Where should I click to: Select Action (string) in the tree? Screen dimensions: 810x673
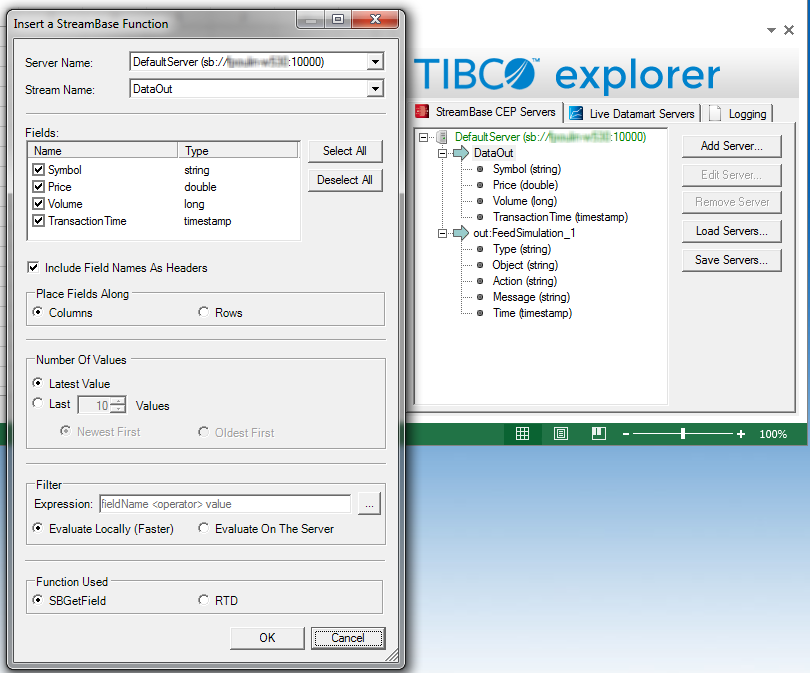(x=524, y=281)
